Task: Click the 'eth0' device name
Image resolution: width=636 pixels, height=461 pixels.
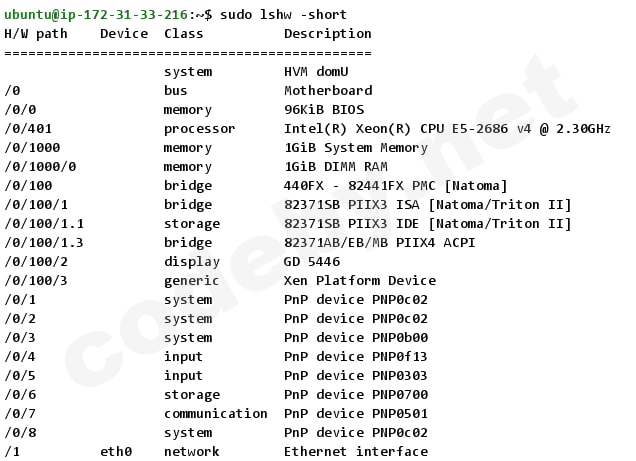Action: 116,451
